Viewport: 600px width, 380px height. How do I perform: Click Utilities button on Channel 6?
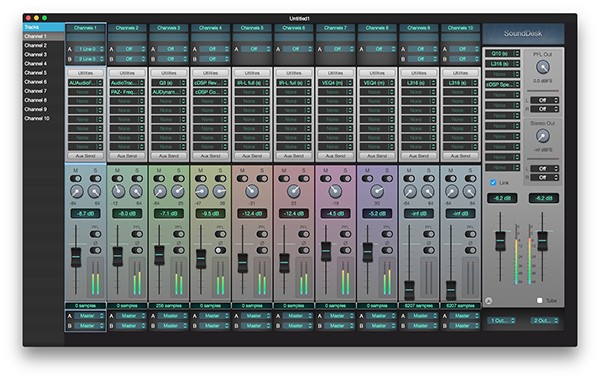point(294,73)
